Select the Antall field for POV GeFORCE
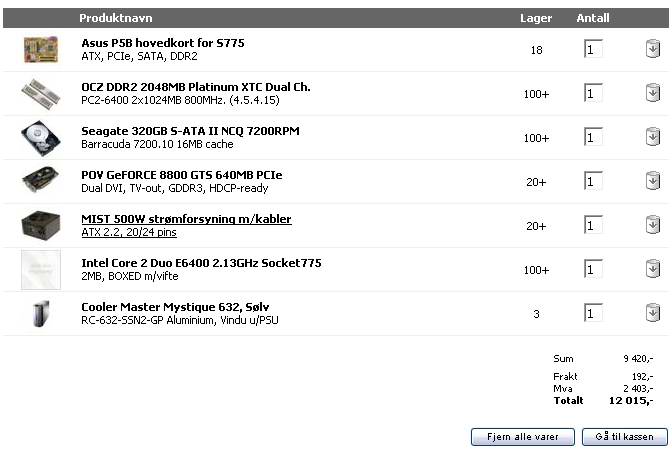 [593, 181]
